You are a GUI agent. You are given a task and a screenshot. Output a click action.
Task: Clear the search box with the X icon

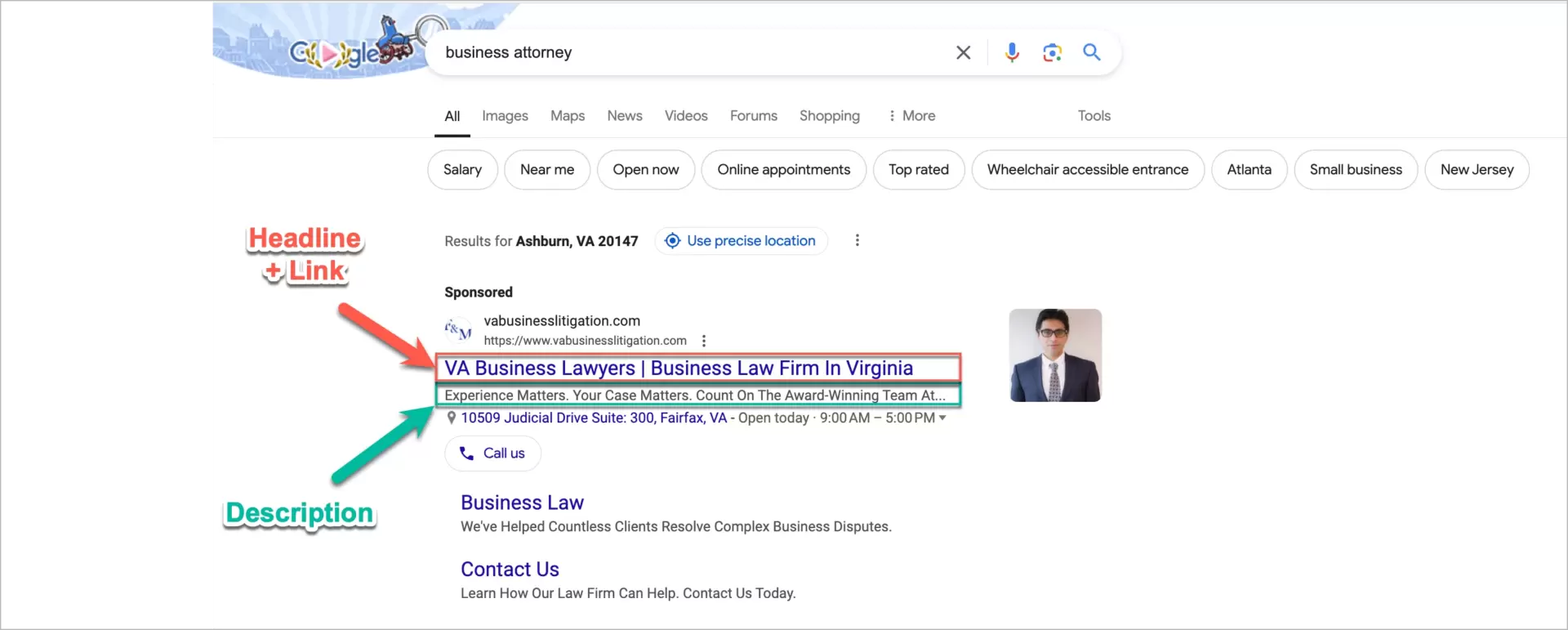coord(963,52)
